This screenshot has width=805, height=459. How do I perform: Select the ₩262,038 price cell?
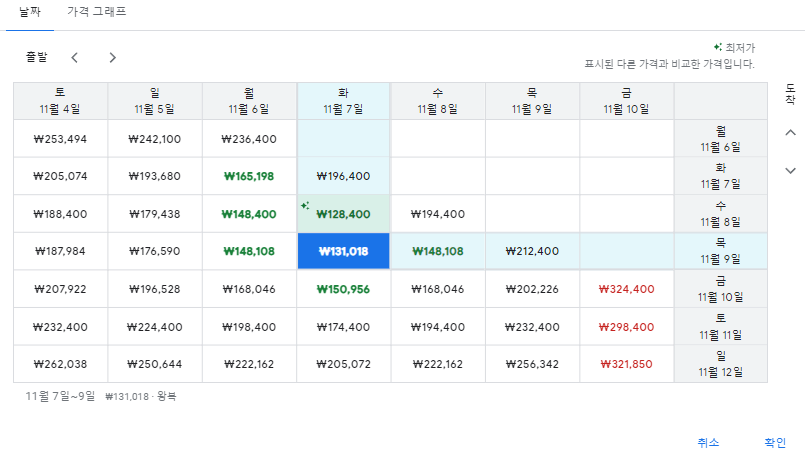60,364
